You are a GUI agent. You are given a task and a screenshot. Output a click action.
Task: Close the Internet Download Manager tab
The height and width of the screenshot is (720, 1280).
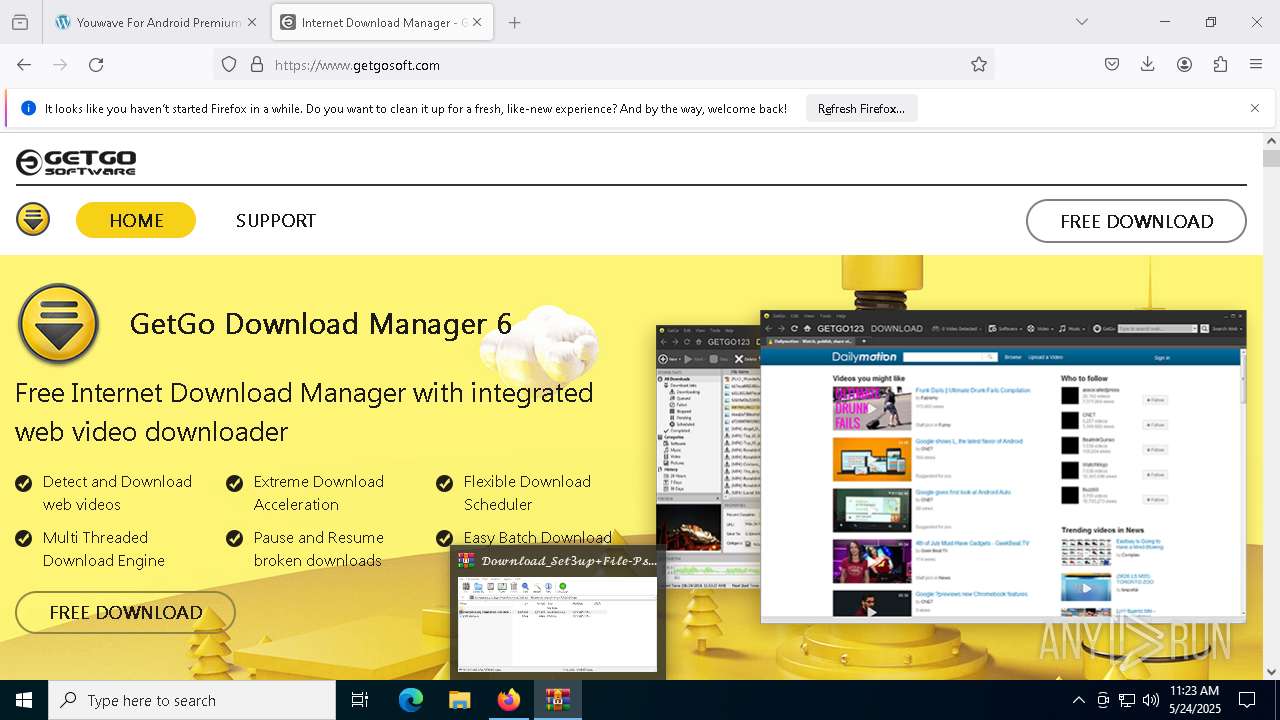[x=477, y=22]
